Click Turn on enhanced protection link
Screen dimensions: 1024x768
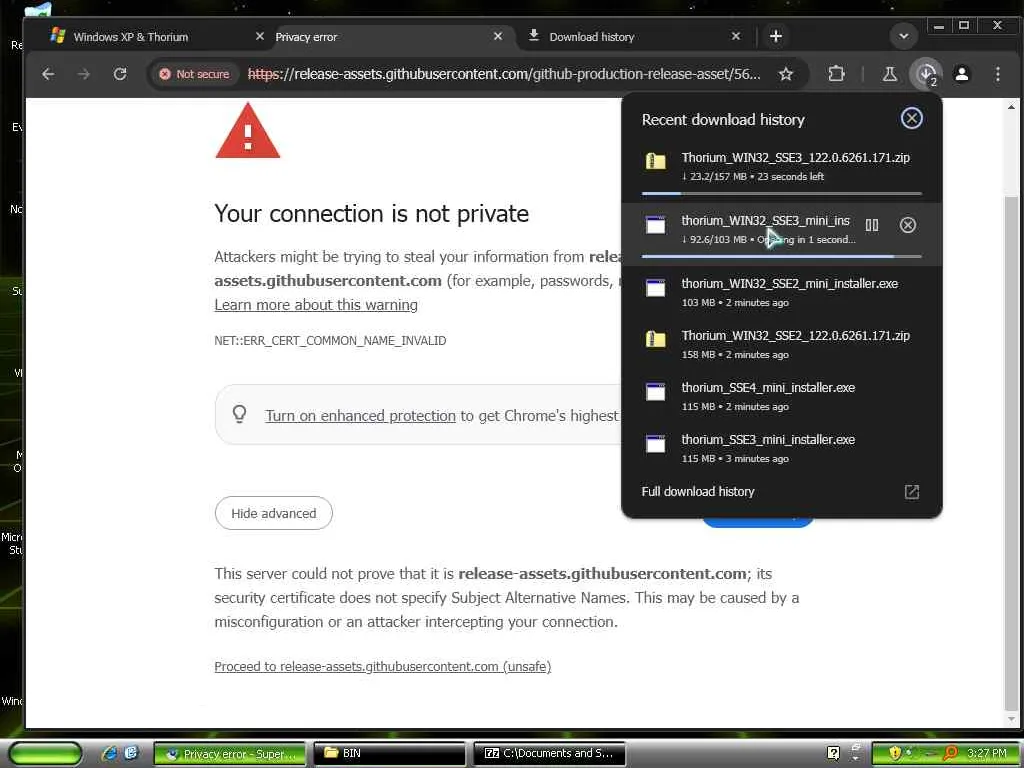tap(360, 416)
